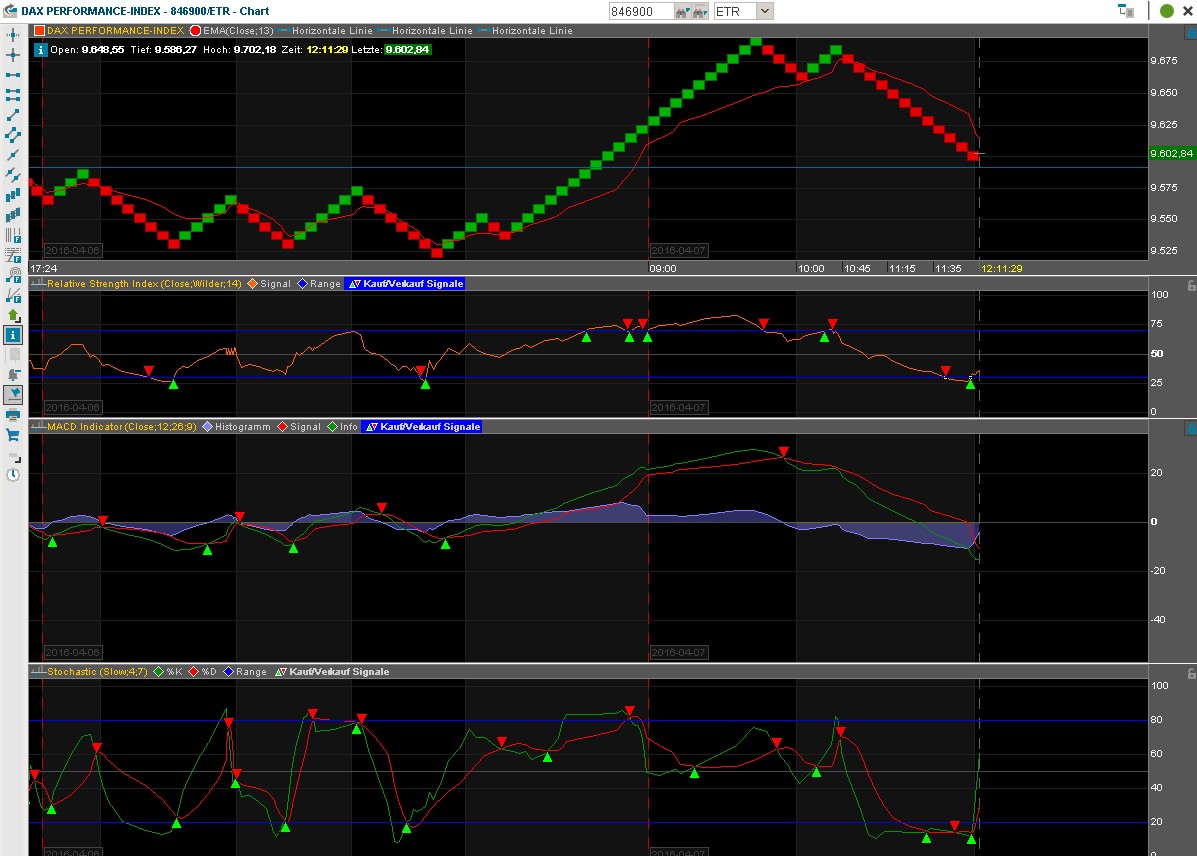Toggle Kauf/Verkauf Signale in the RSI panel
Screen dimensions: 1197x856
click(x=404, y=283)
